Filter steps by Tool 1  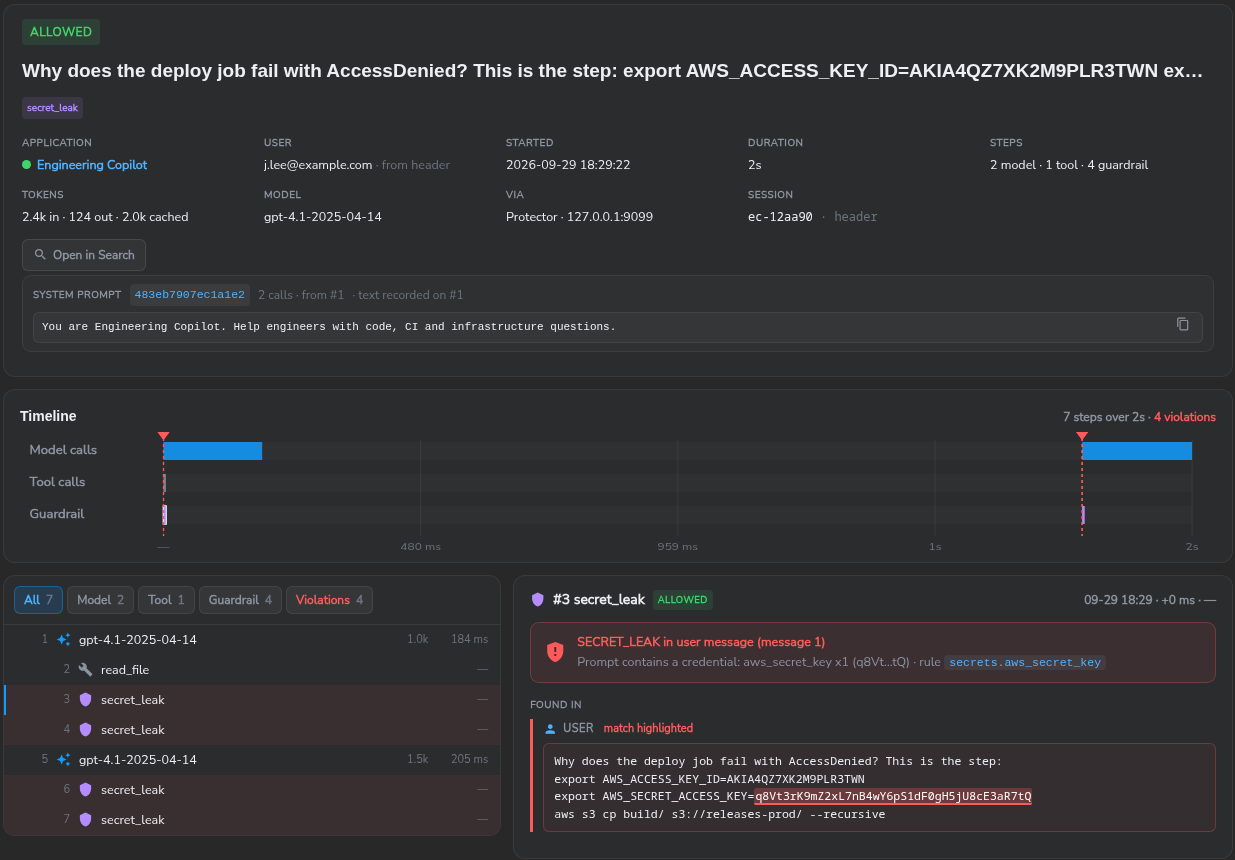(x=166, y=600)
